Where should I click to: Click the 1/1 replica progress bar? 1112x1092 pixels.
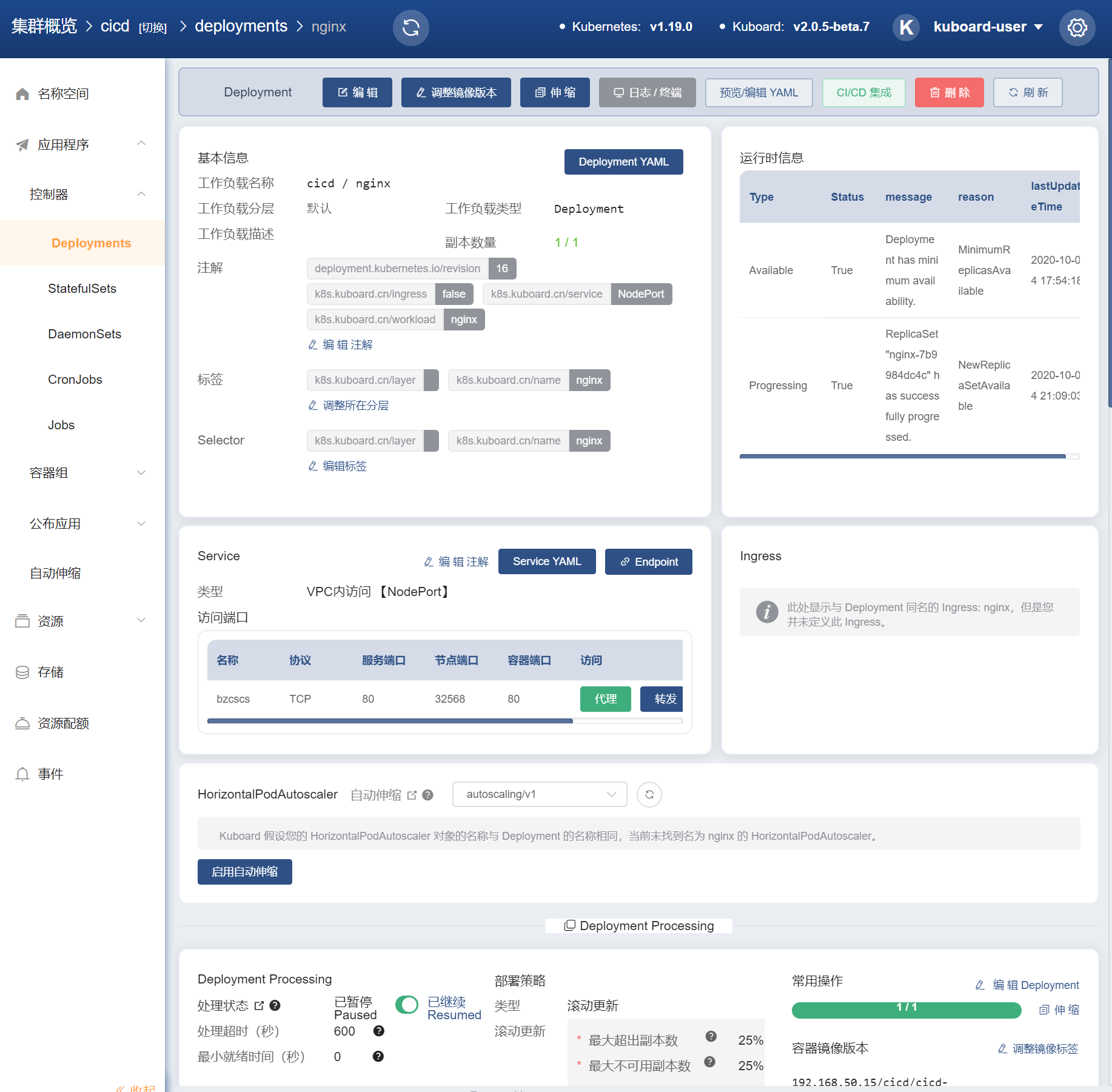906,1010
